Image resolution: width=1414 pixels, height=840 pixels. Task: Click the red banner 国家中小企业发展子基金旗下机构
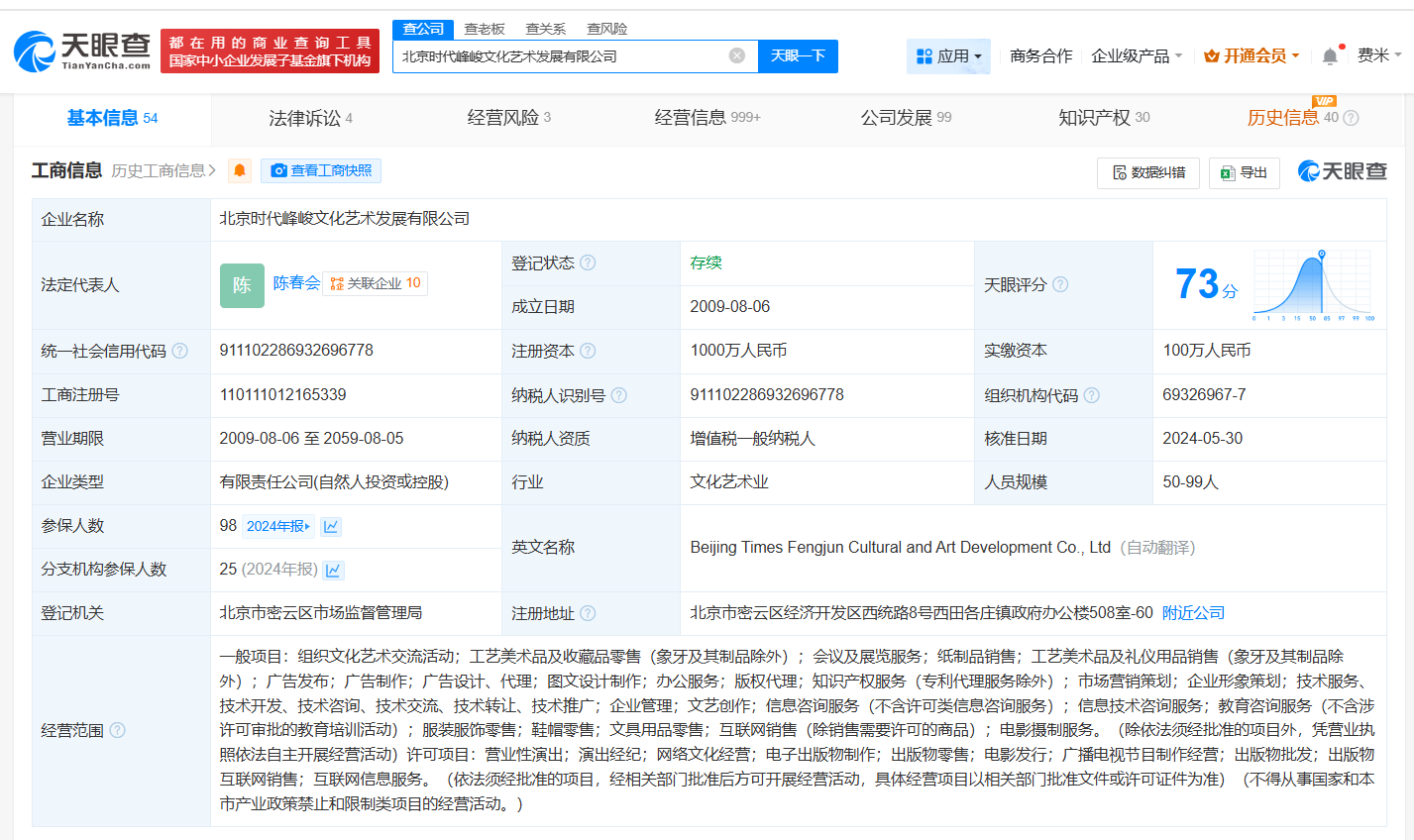270,61
